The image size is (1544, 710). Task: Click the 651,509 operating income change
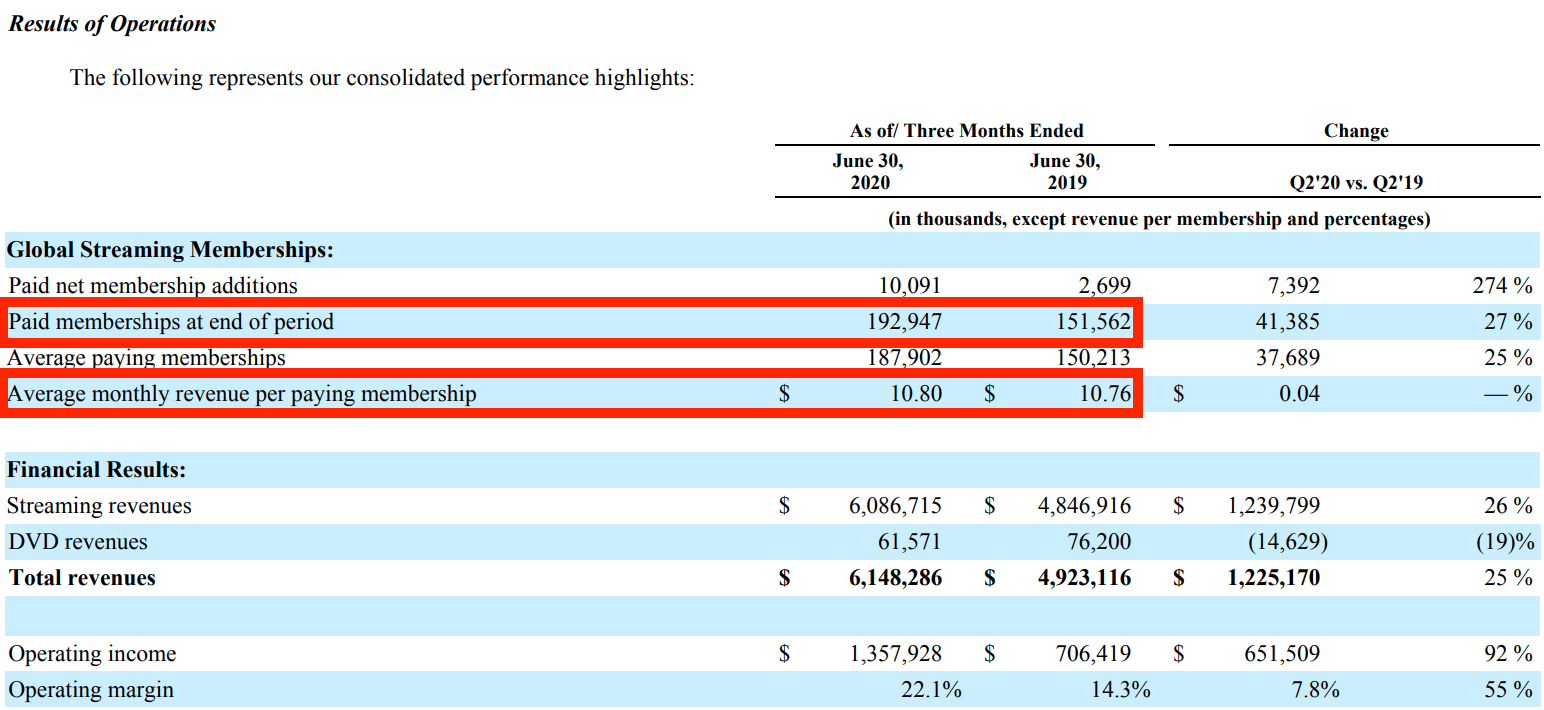pos(1284,654)
